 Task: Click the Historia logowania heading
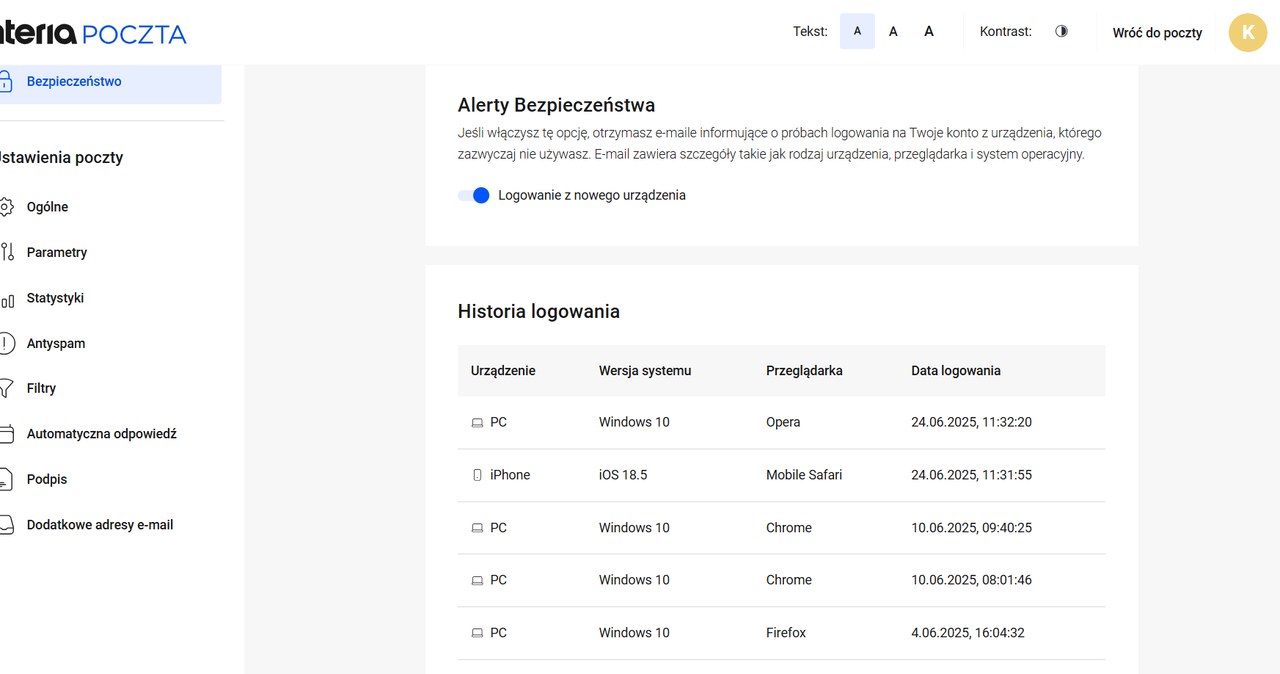(x=539, y=311)
